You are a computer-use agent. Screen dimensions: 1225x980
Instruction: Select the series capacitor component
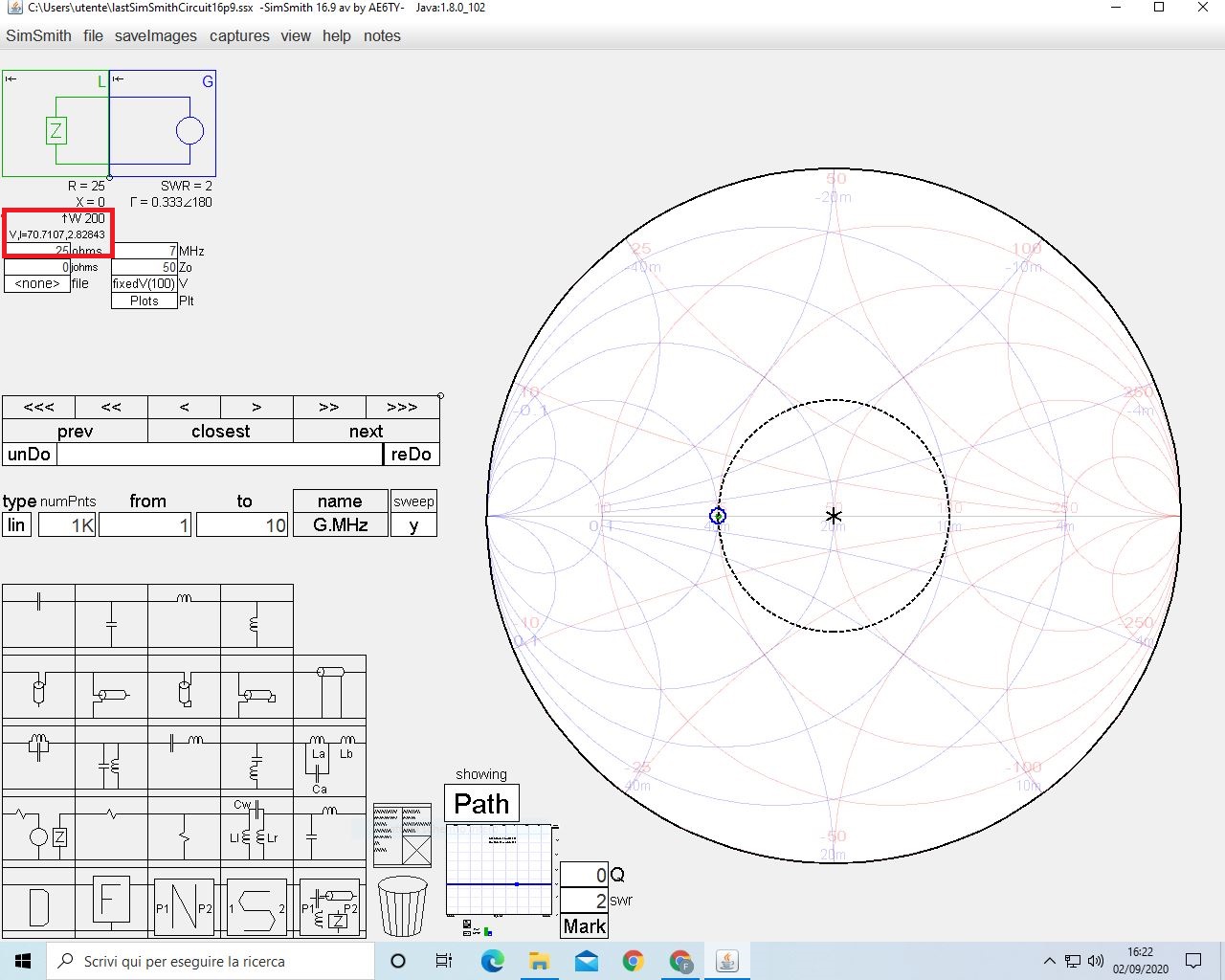pos(38,619)
